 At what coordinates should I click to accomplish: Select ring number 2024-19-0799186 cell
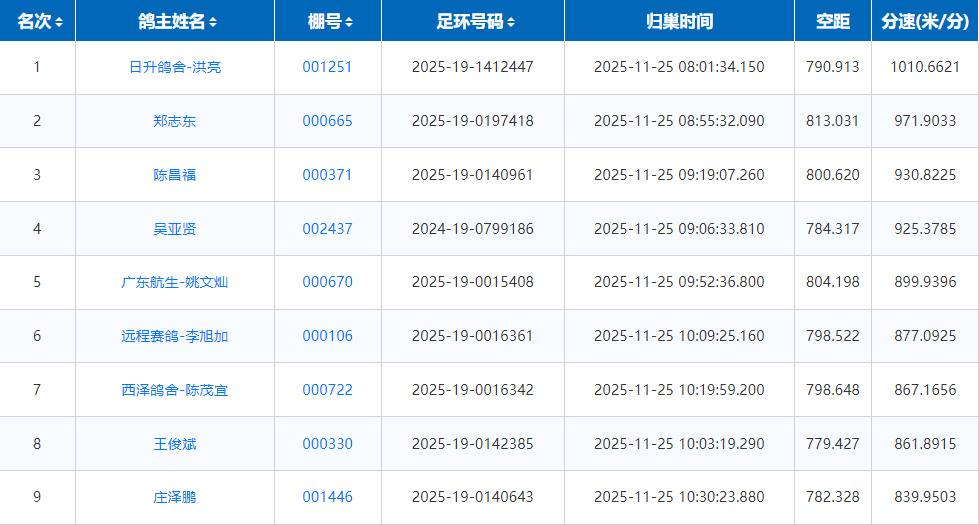472,229
